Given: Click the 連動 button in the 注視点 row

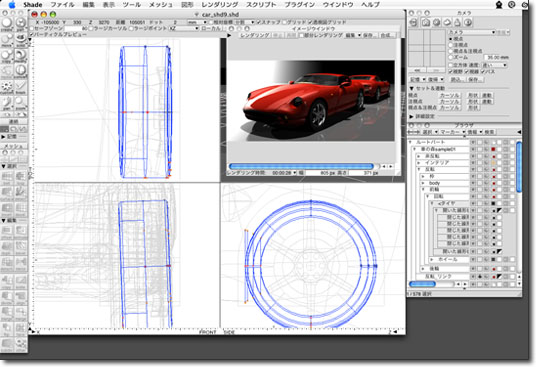Looking at the screenshot, I should [487, 102].
